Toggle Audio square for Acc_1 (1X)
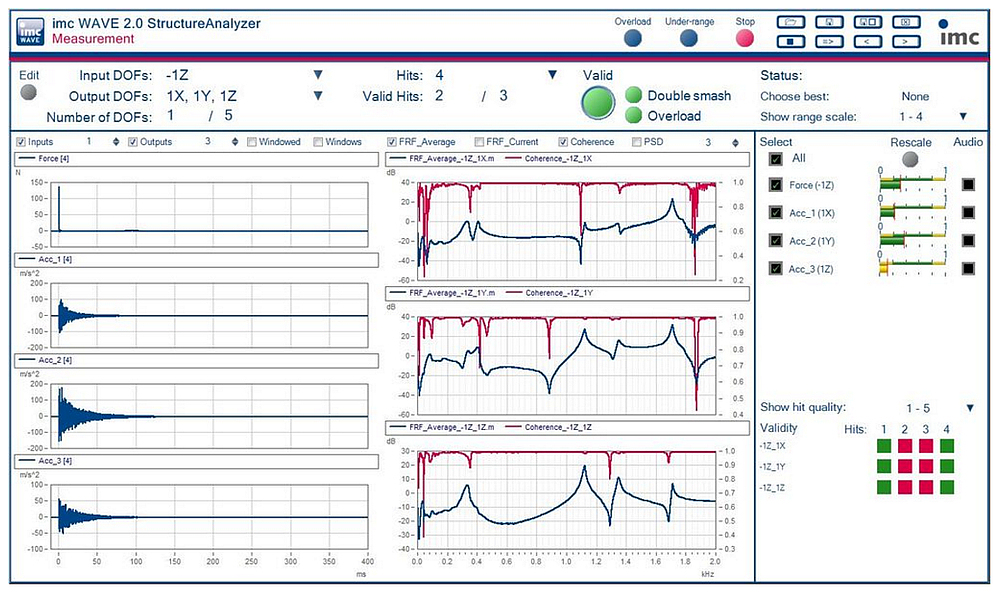Screen dimensions: 1000x602 pos(968,212)
